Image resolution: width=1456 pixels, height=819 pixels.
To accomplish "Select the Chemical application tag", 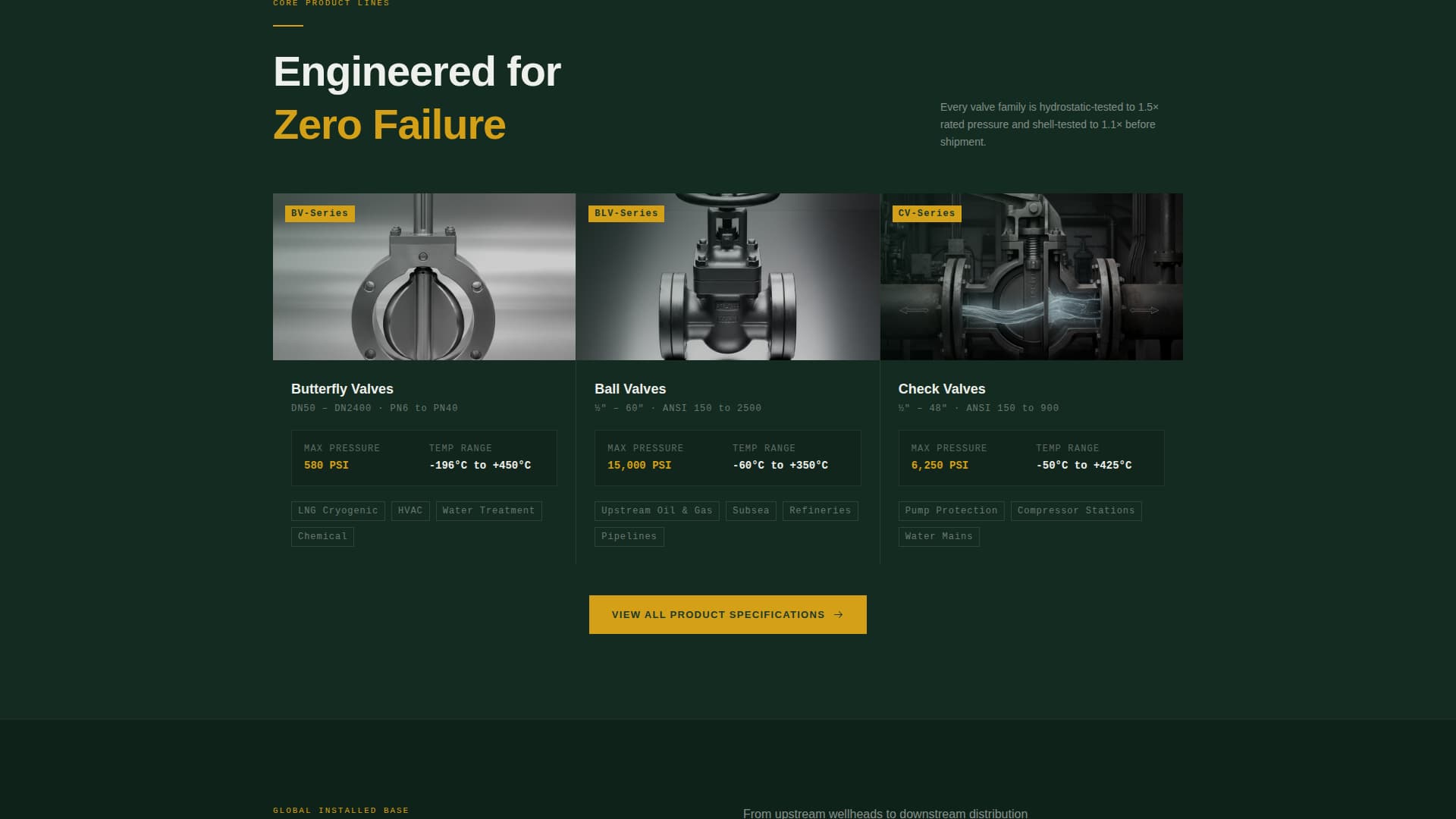I will 322,536.
